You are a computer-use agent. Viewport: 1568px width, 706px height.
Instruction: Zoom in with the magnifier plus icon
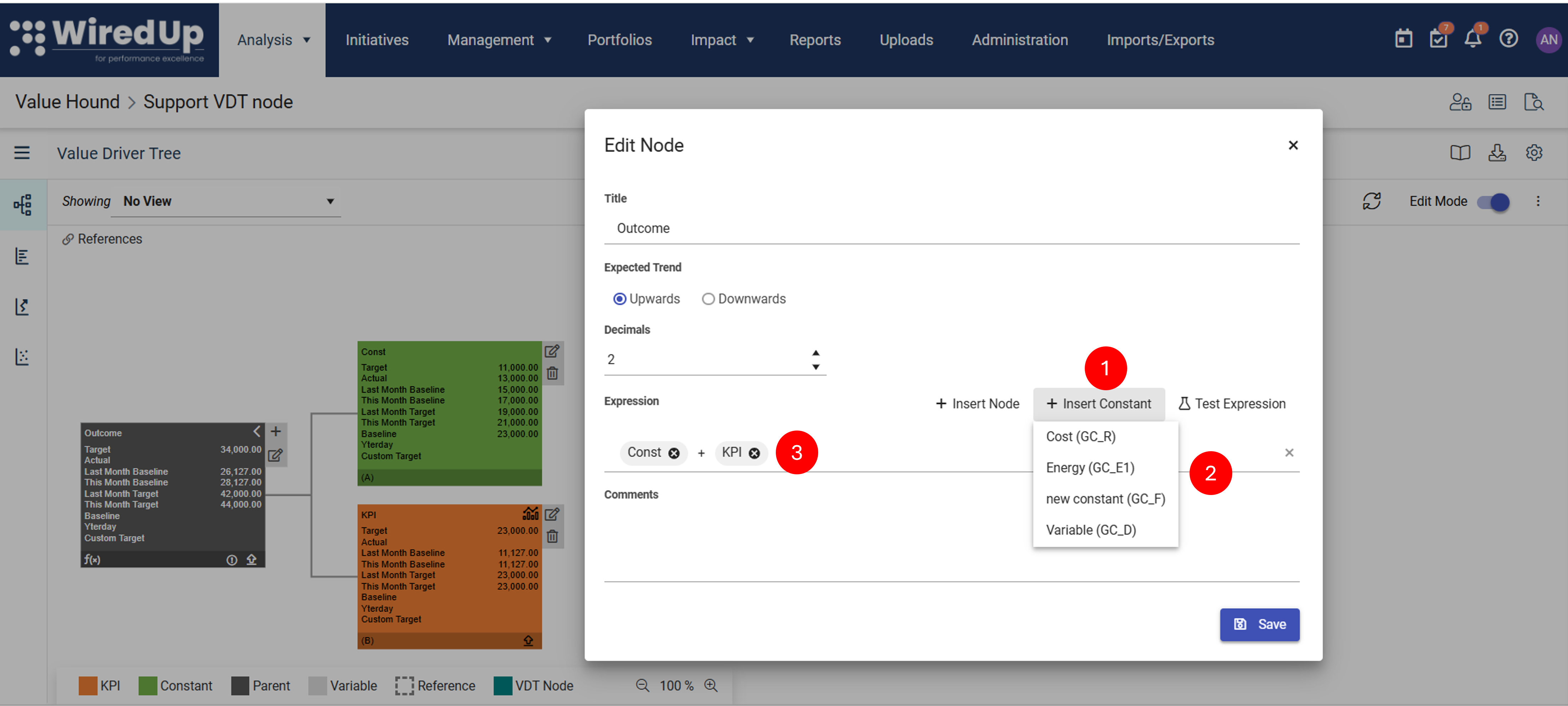pos(711,685)
